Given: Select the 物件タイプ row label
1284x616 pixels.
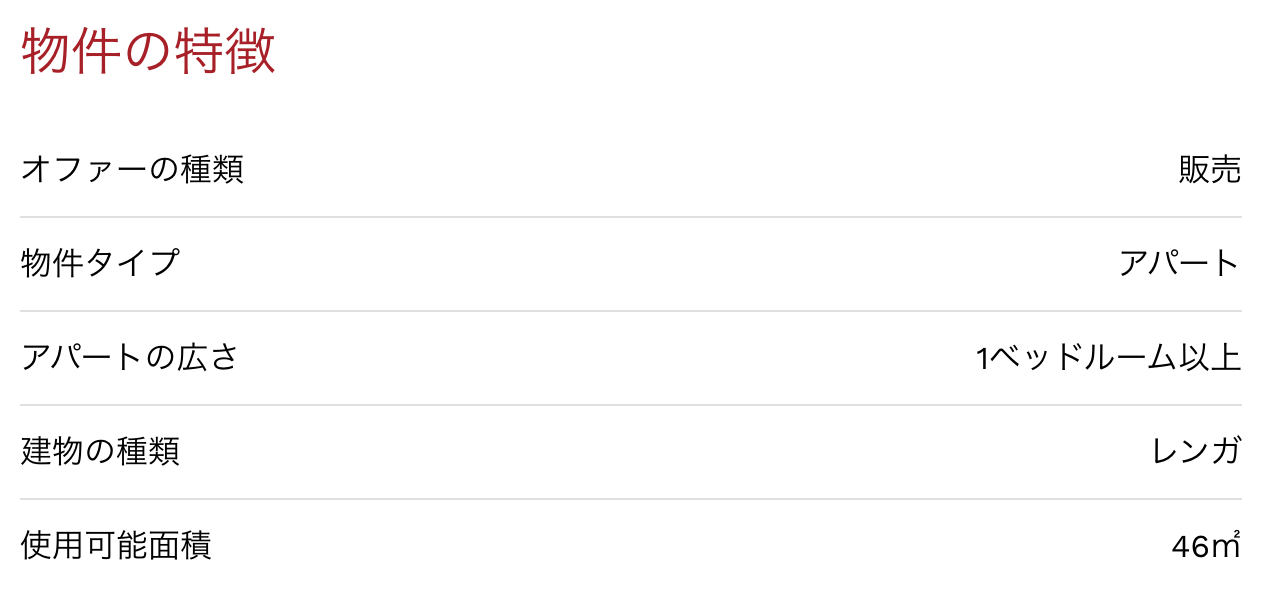Looking at the screenshot, I should coord(100,264).
